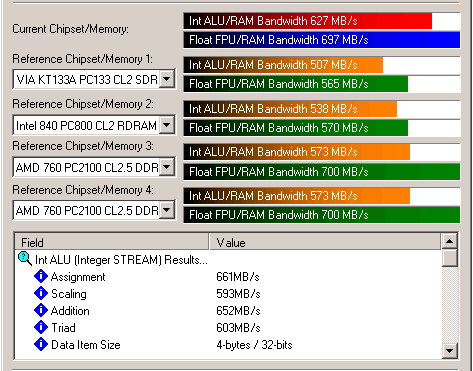The width and height of the screenshot is (473, 371).
Task: Click the blue Float FPU 697 MB/s bar
Action: 322,40
